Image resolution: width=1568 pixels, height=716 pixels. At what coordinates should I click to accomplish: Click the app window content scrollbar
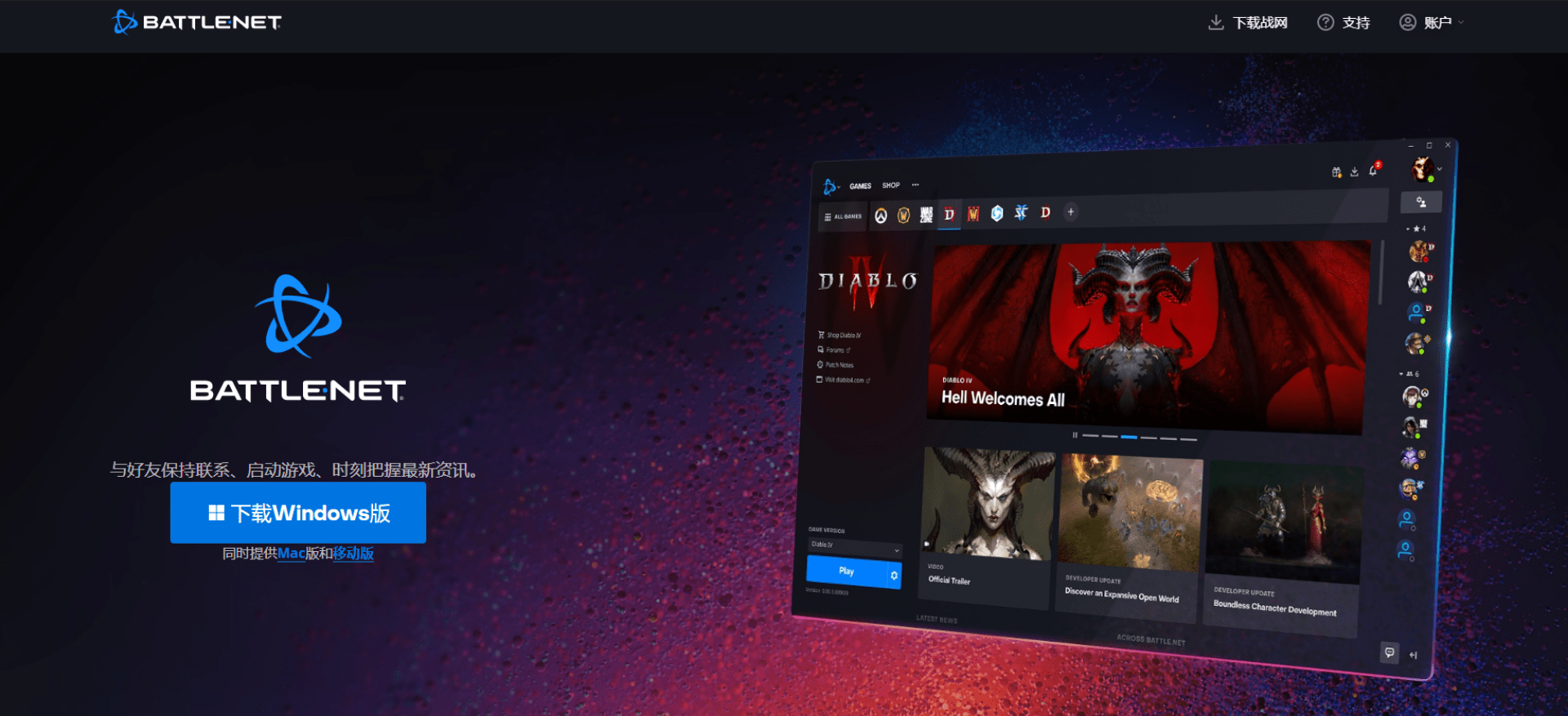point(1380,272)
